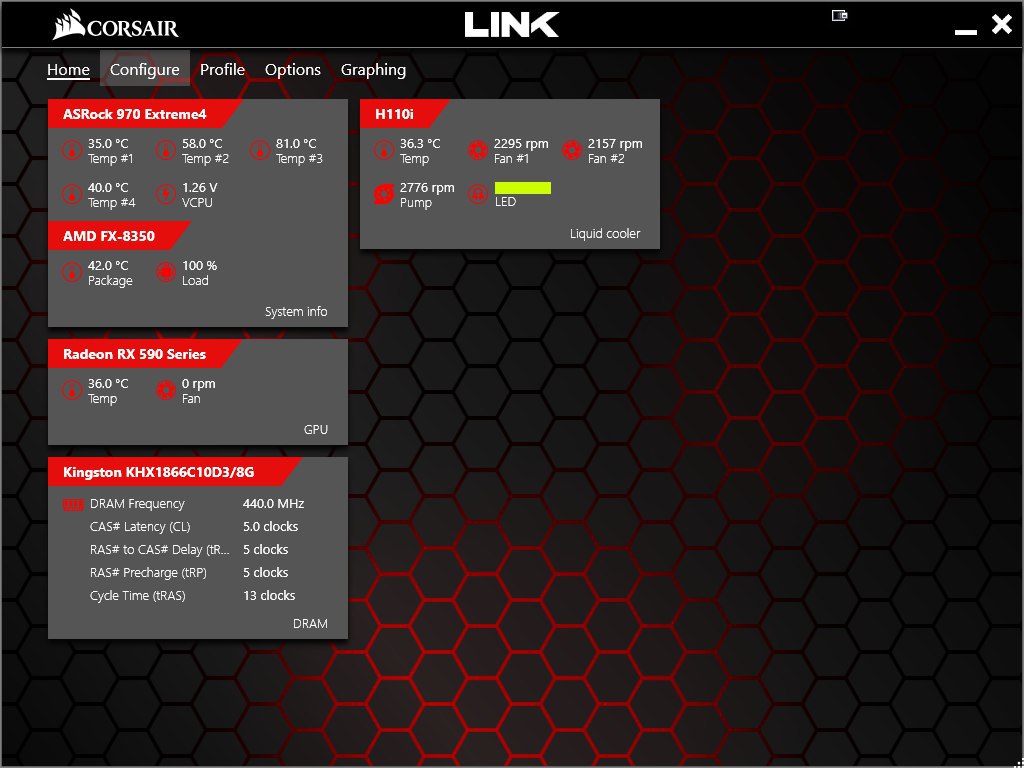Screen dimensions: 1024x768
Task: Click the Temp #3 thermometer icon
Action: 260,151
